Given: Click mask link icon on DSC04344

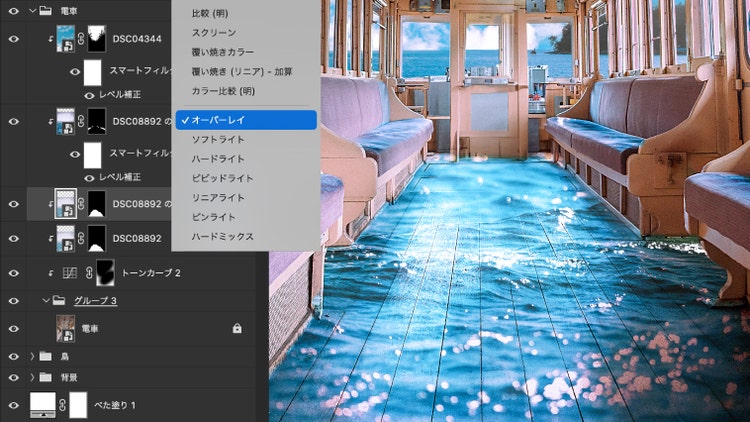Looking at the screenshot, I should coord(81,38).
